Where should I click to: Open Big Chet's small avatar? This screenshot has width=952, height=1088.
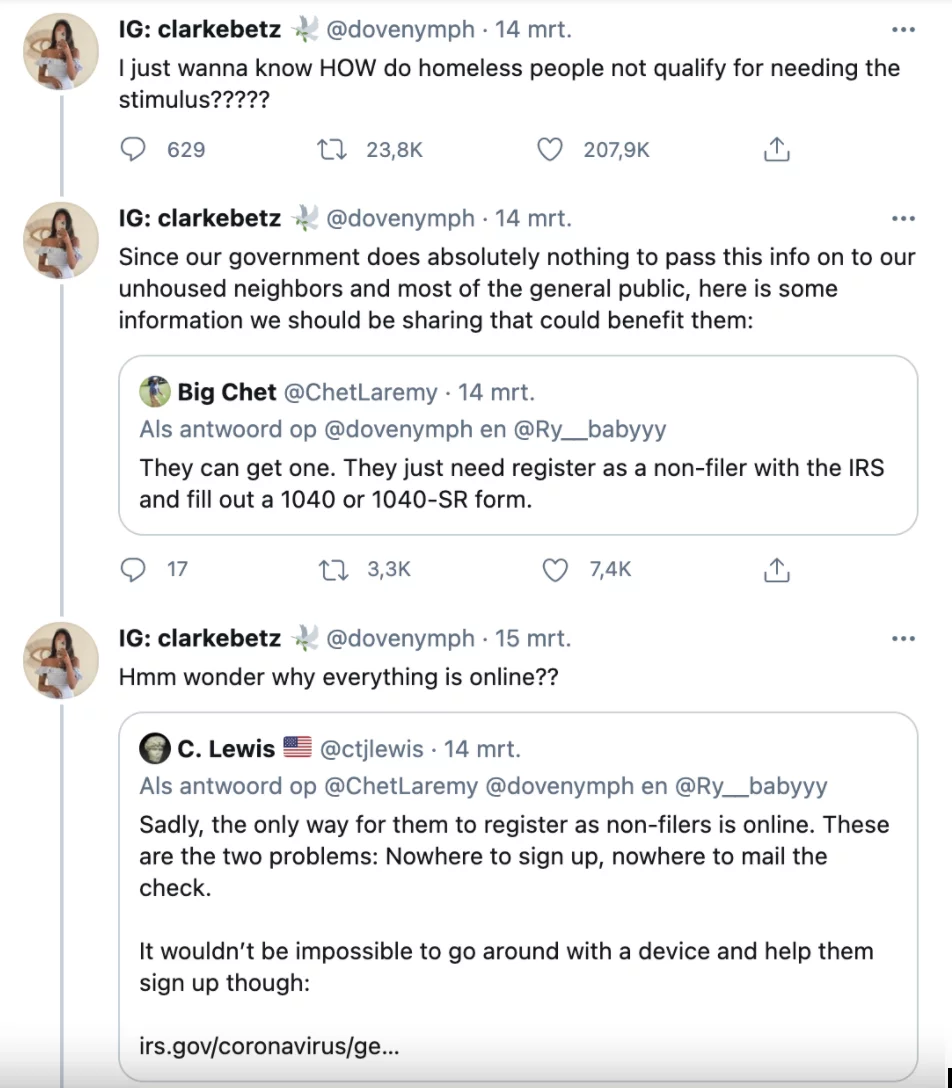click(154, 392)
